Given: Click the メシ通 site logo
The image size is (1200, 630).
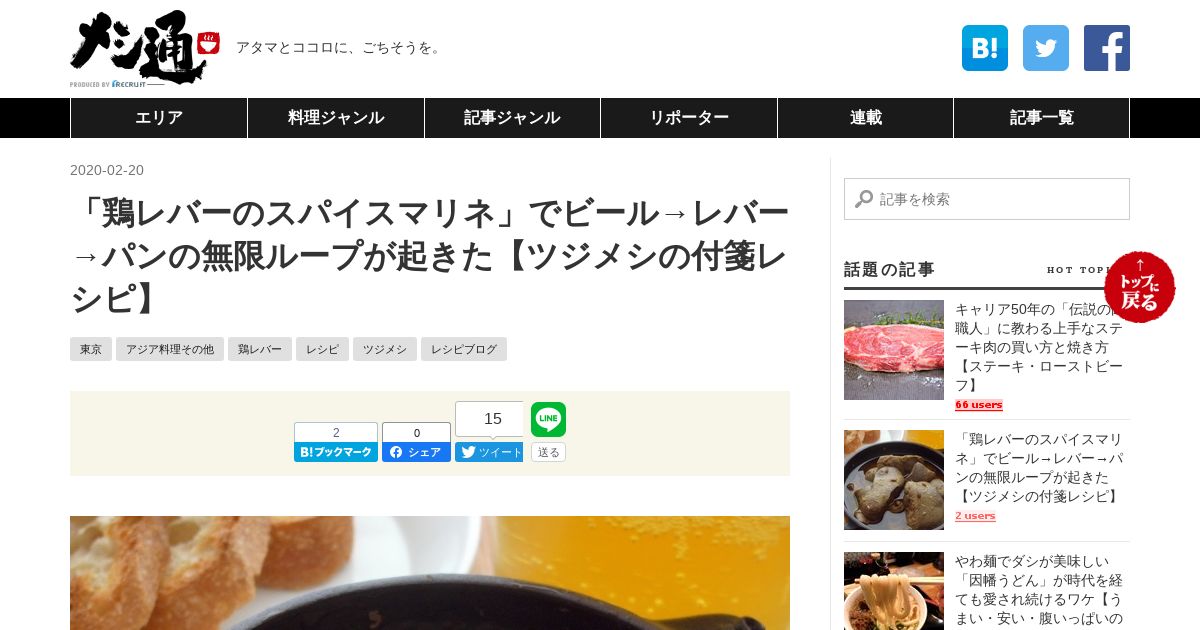Looking at the screenshot, I should [x=138, y=48].
